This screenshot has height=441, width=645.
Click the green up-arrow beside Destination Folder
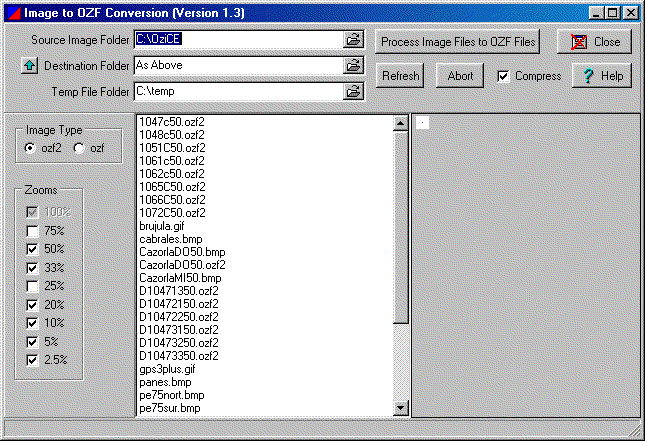pos(29,66)
